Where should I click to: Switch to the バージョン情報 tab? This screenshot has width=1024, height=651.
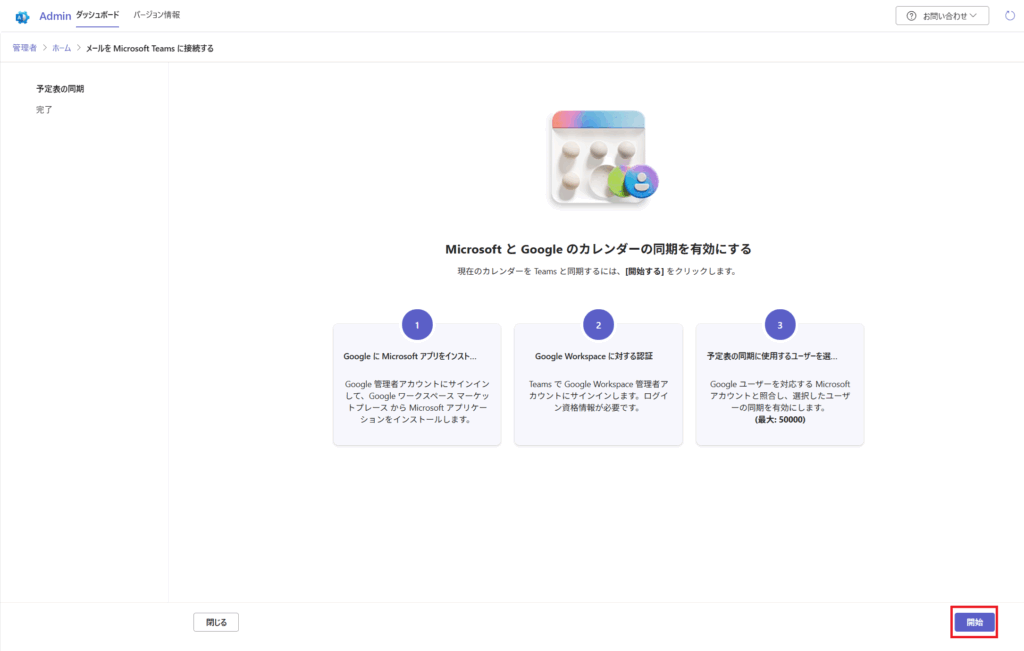(157, 15)
